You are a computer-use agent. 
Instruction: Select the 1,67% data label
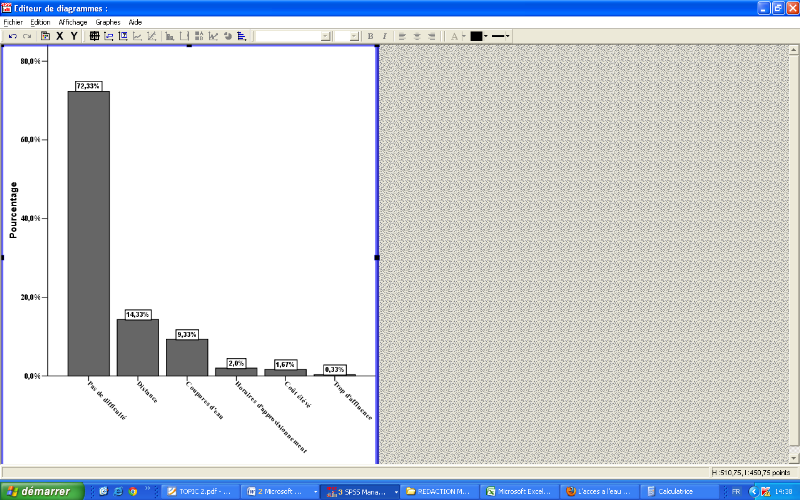tap(285, 364)
